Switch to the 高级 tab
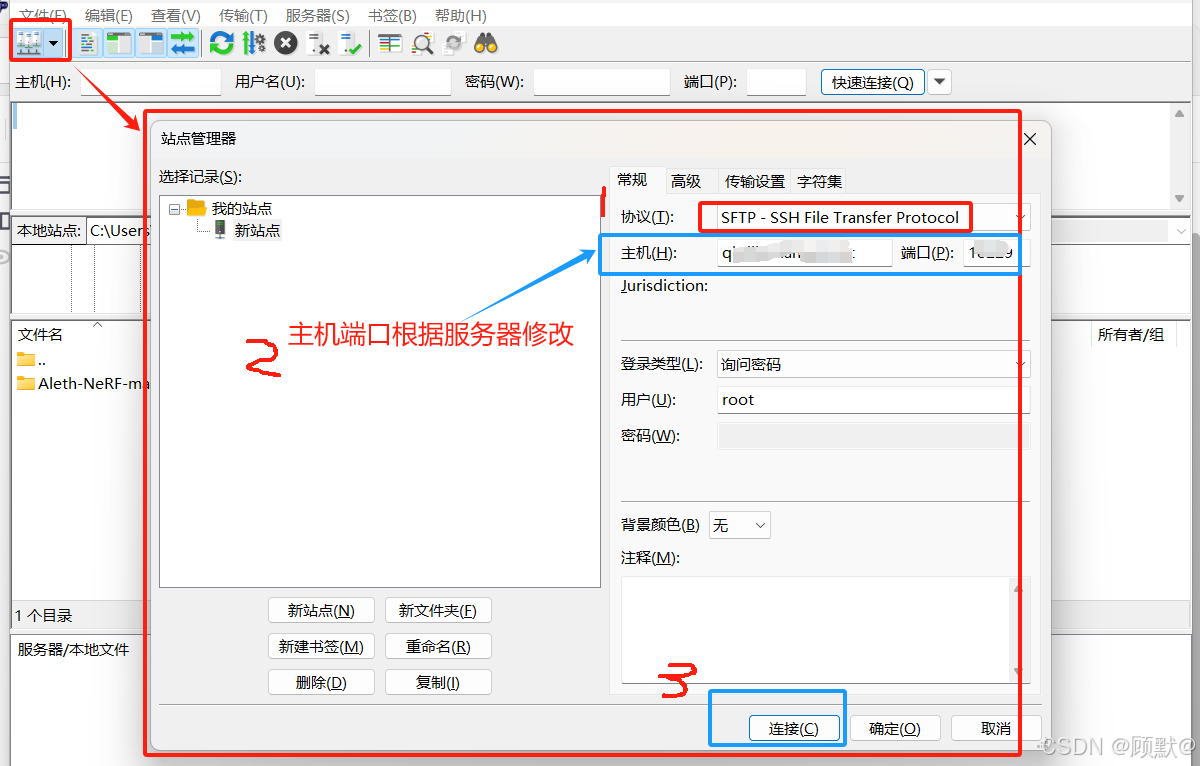The height and width of the screenshot is (766, 1200). pos(686,181)
